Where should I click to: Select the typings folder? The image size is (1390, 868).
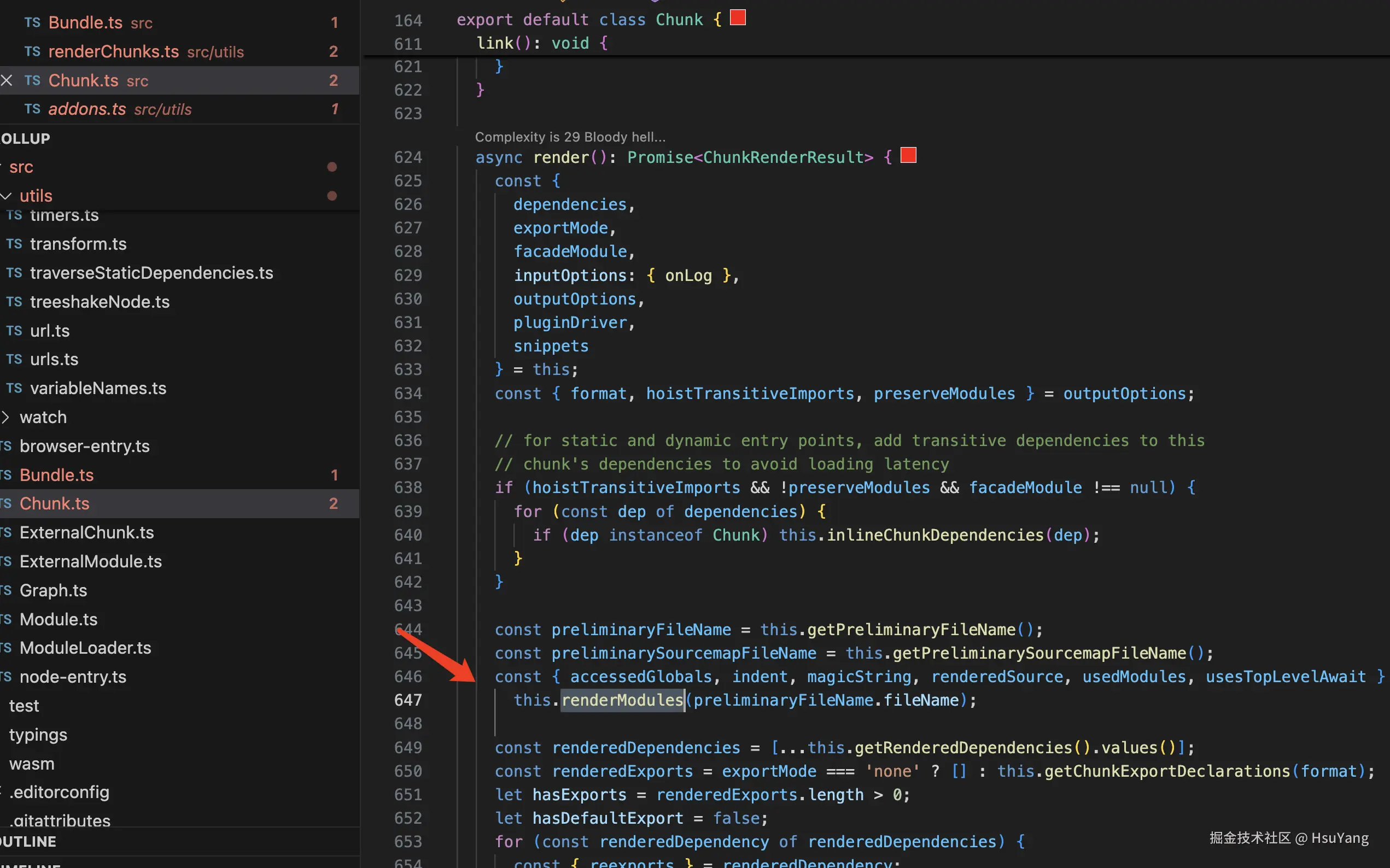[38, 735]
